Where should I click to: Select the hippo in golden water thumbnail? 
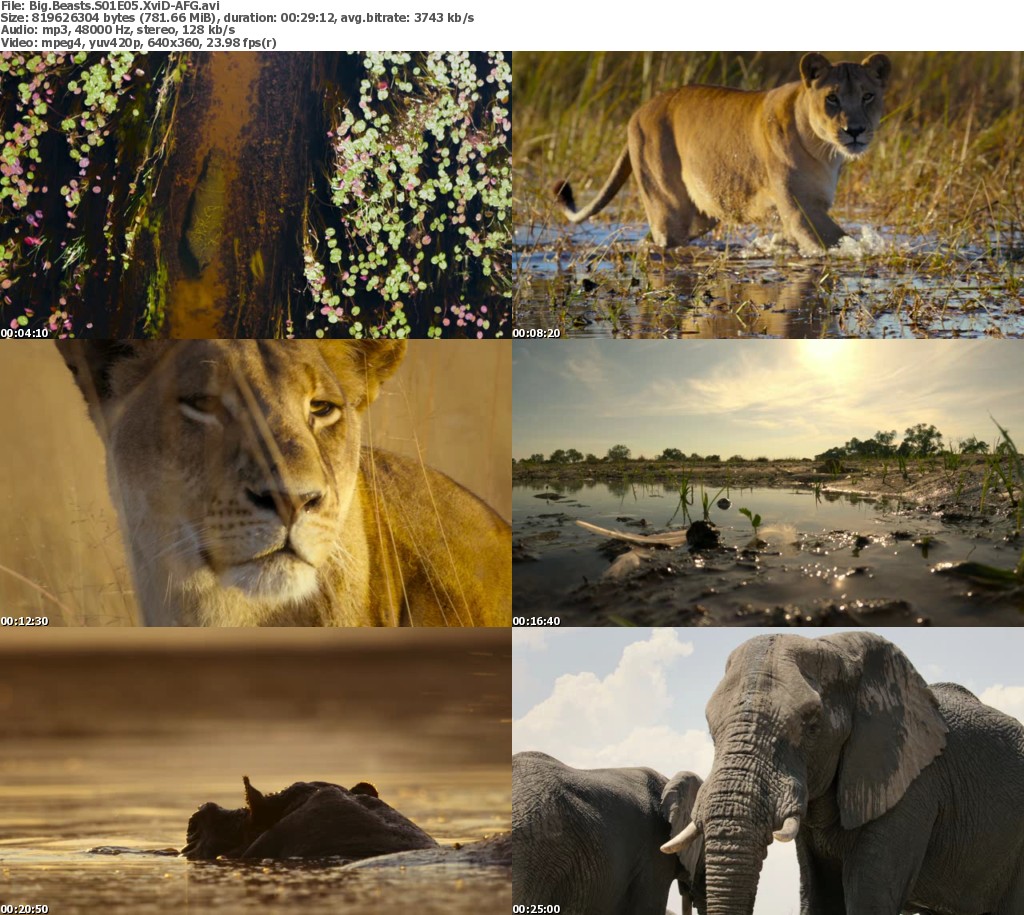(255, 771)
